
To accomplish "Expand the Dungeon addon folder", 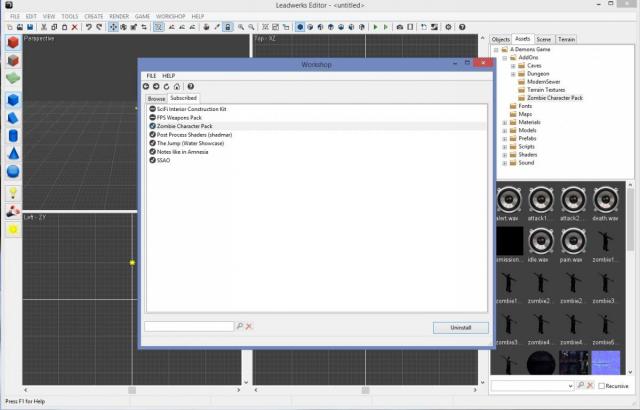I will pyautogui.click(x=513, y=74).
